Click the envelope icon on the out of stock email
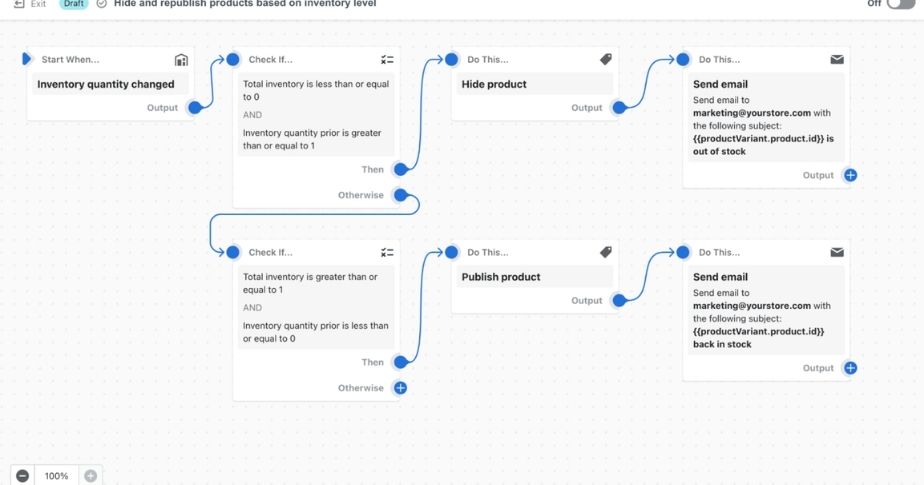The image size is (924, 485). coord(837,60)
